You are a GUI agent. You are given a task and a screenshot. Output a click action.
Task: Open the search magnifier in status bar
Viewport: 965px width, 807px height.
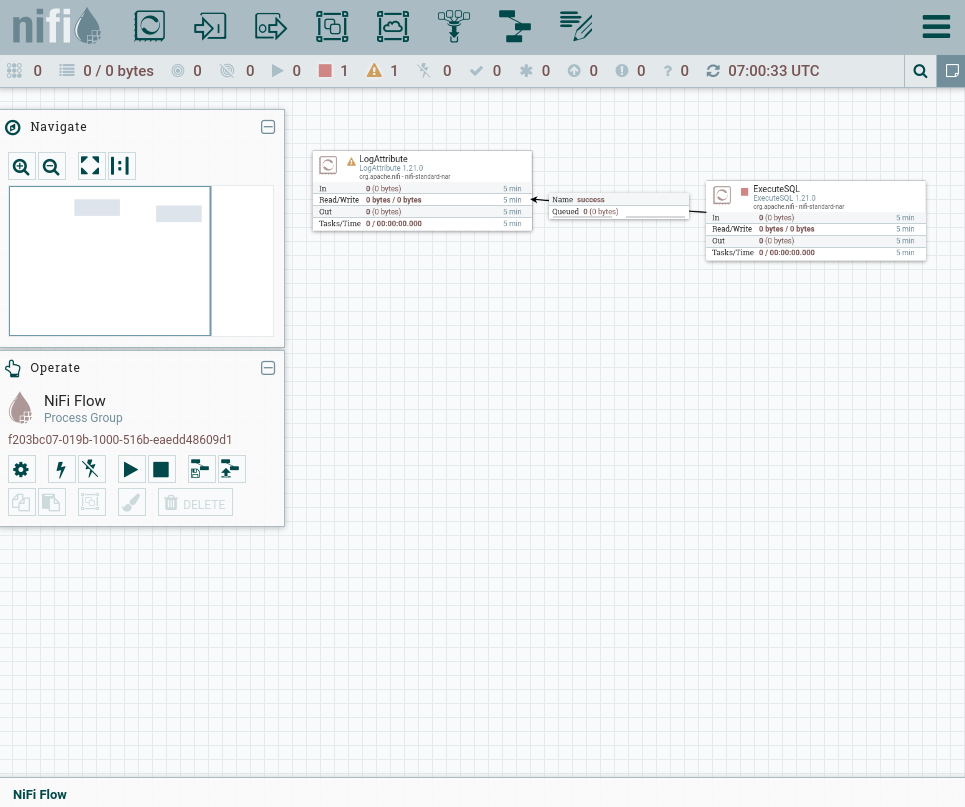coord(920,71)
